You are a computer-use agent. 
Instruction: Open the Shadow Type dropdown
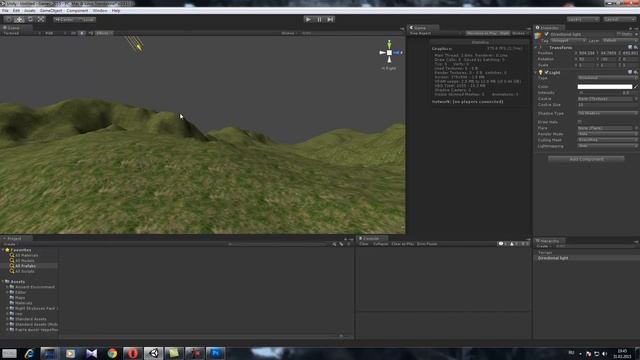(607, 113)
